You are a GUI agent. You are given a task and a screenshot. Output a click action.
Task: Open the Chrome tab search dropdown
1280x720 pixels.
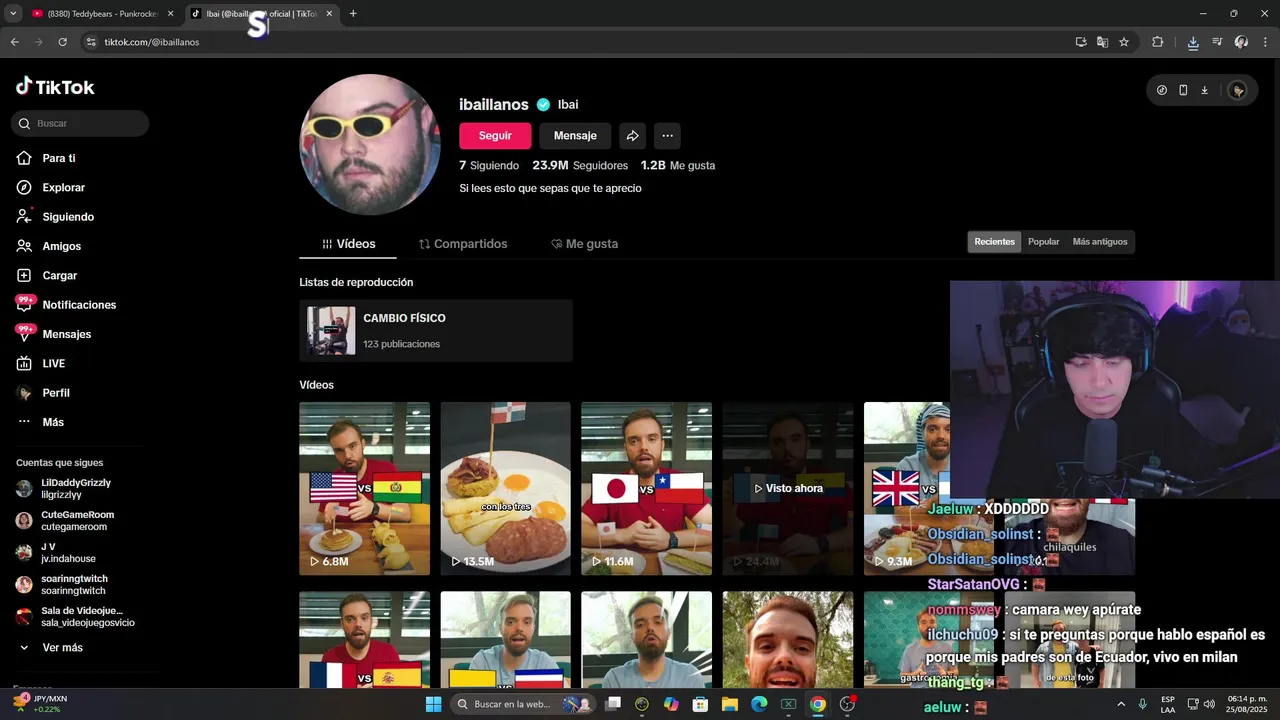pyautogui.click(x=13, y=14)
